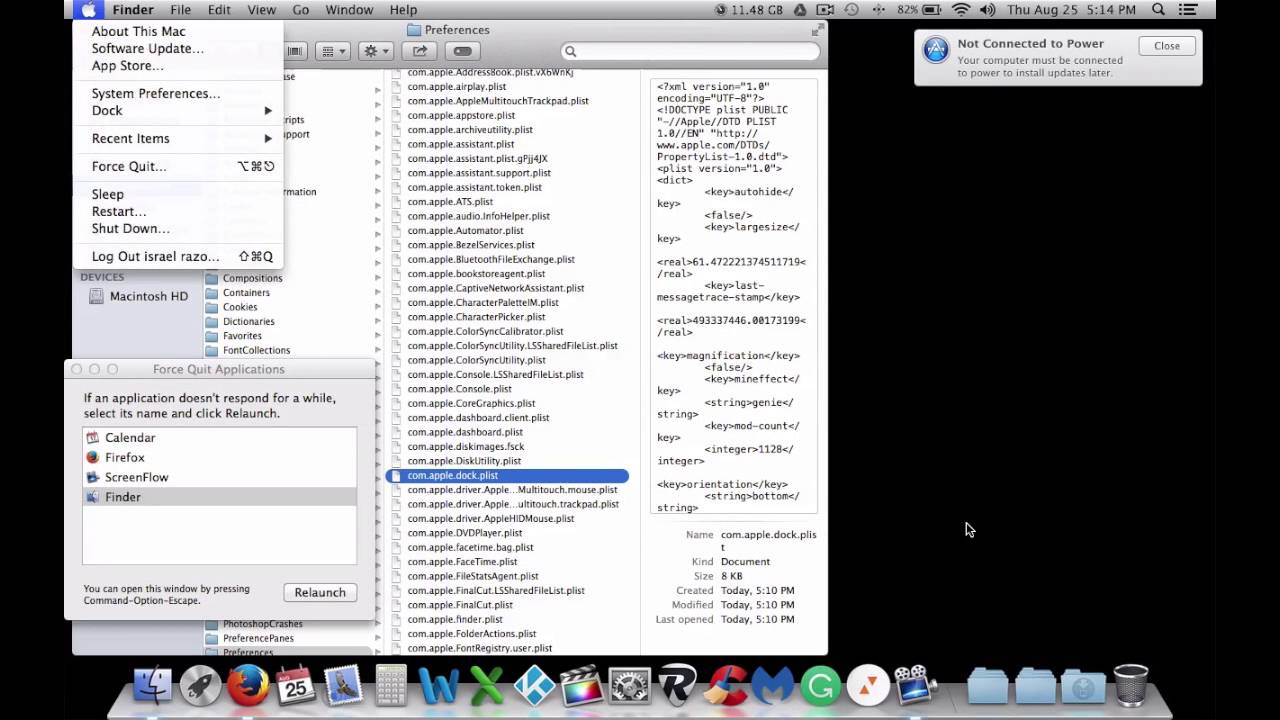Open Mail eagle stamp icon in Dock
The width and height of the screenshot is (1280, 720).
click(343, 687)
